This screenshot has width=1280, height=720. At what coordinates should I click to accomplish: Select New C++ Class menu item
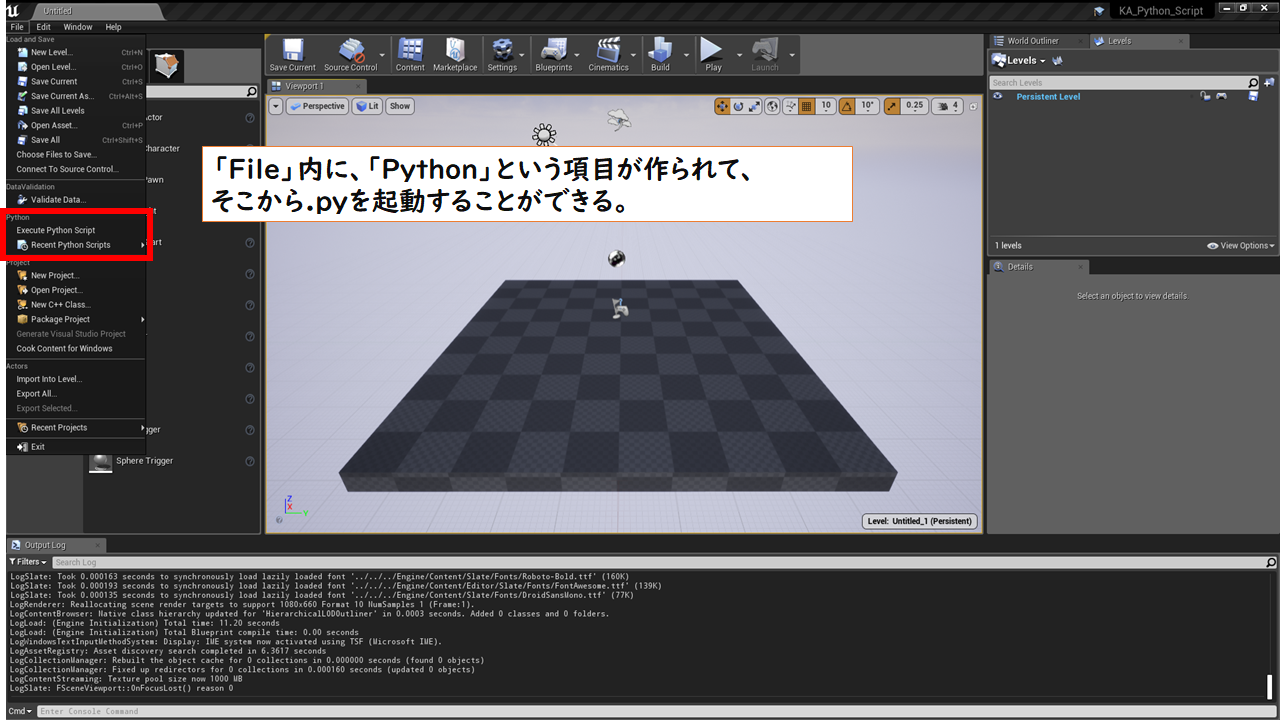coord(76,304)
